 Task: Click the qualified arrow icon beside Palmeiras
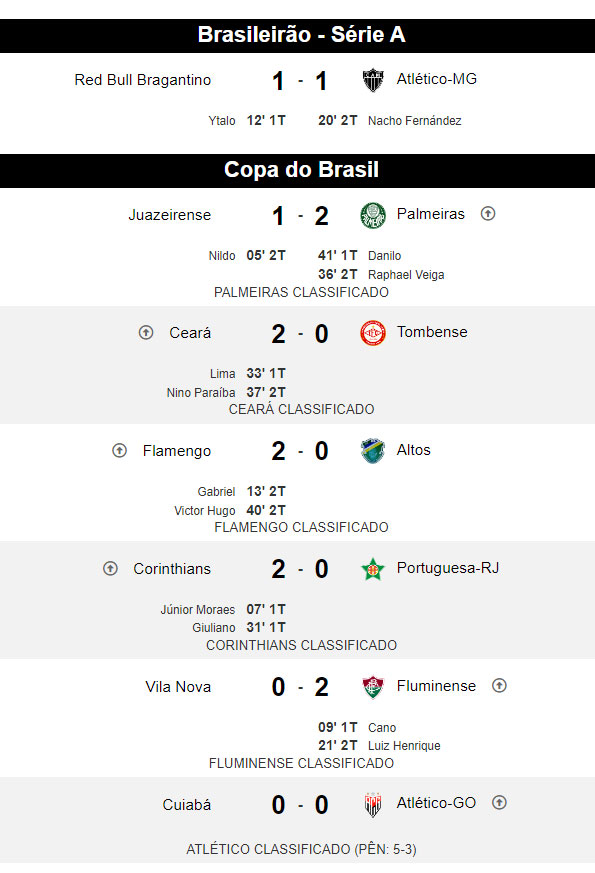tap(488, 214)
